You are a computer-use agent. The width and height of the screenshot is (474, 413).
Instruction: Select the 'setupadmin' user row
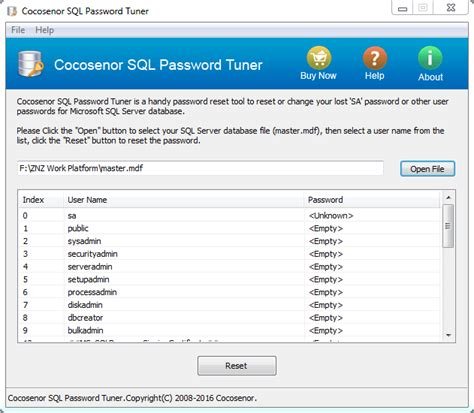[229, 280]
